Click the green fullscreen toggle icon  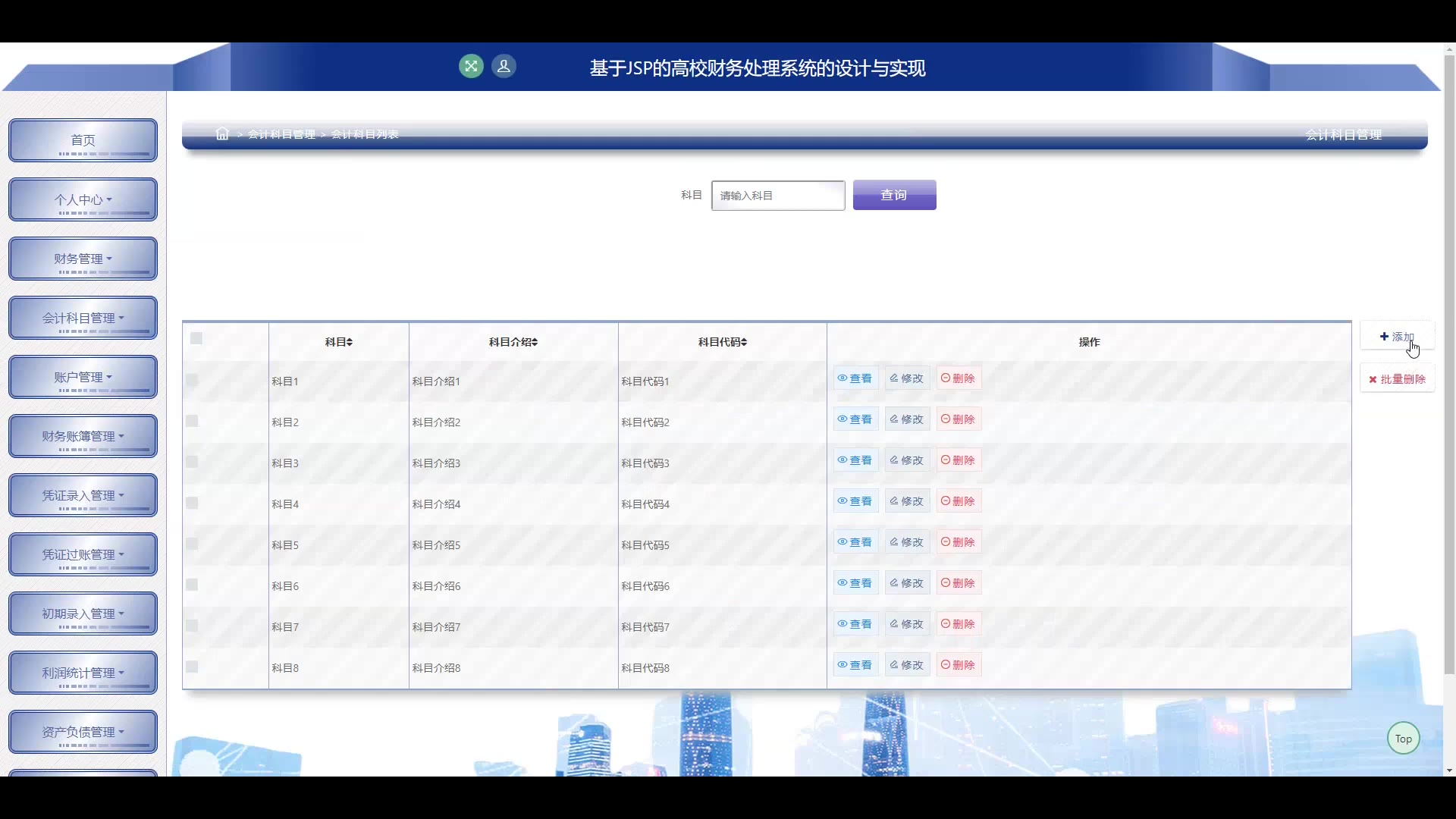tap(471, 66)
